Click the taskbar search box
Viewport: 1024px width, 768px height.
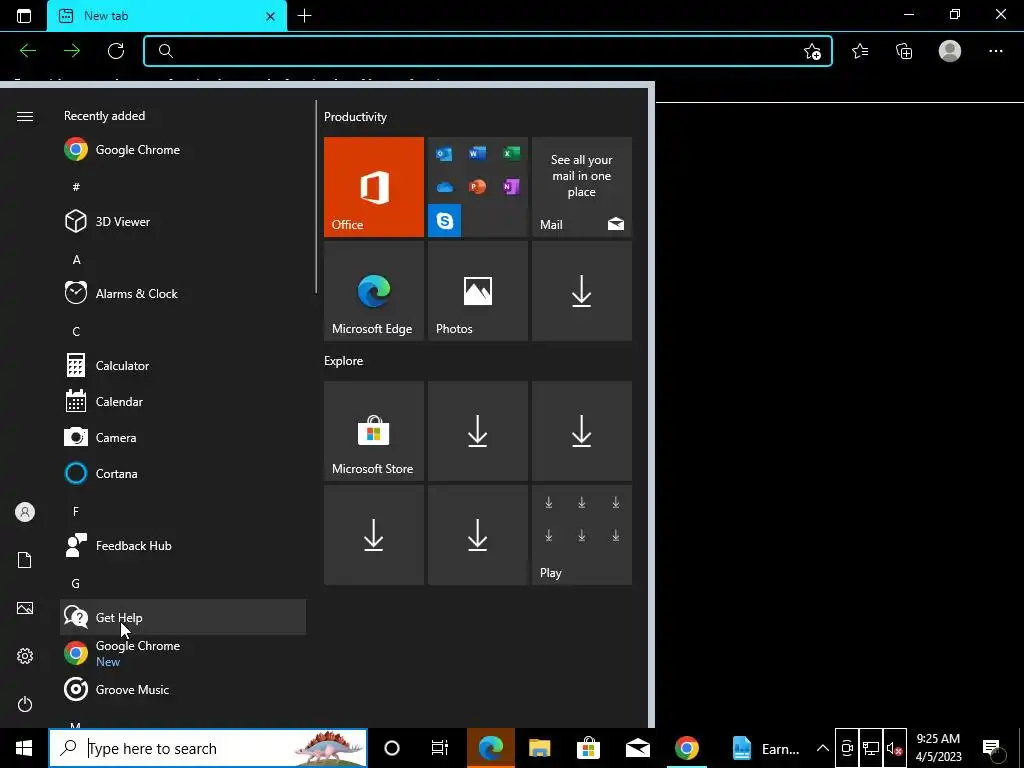click(208, 748)
